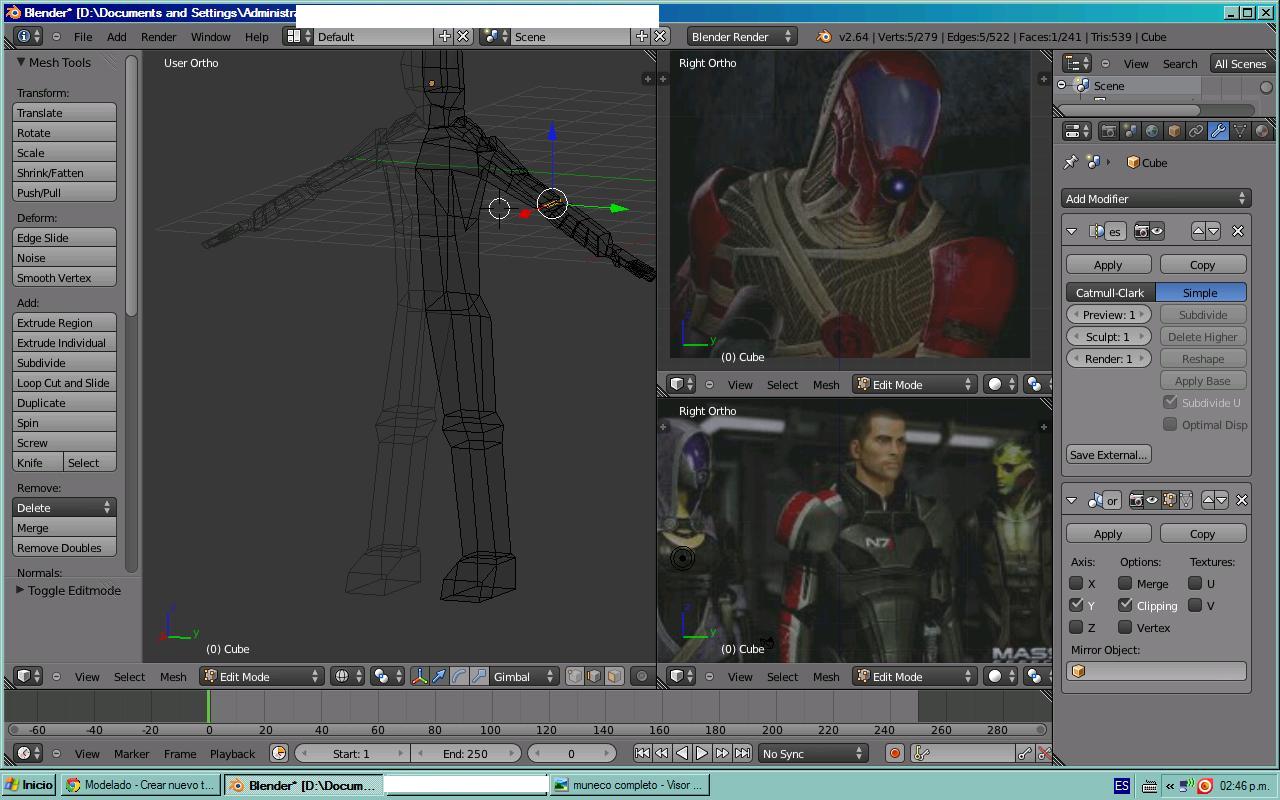
Task: Toggle the 3D manipulator axes icon
Action: click(420, 677)
